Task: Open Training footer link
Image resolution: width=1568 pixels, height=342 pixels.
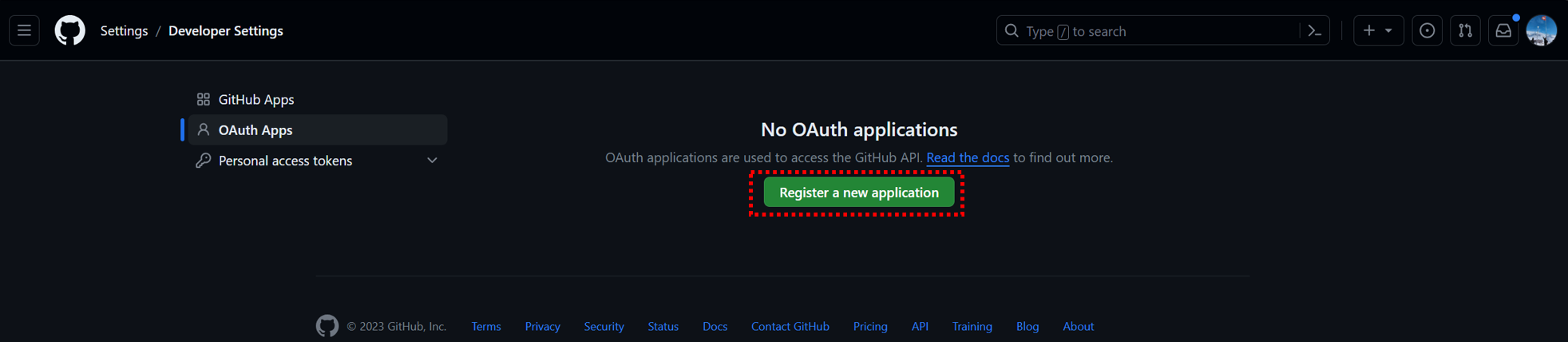Action: (972, 326)
